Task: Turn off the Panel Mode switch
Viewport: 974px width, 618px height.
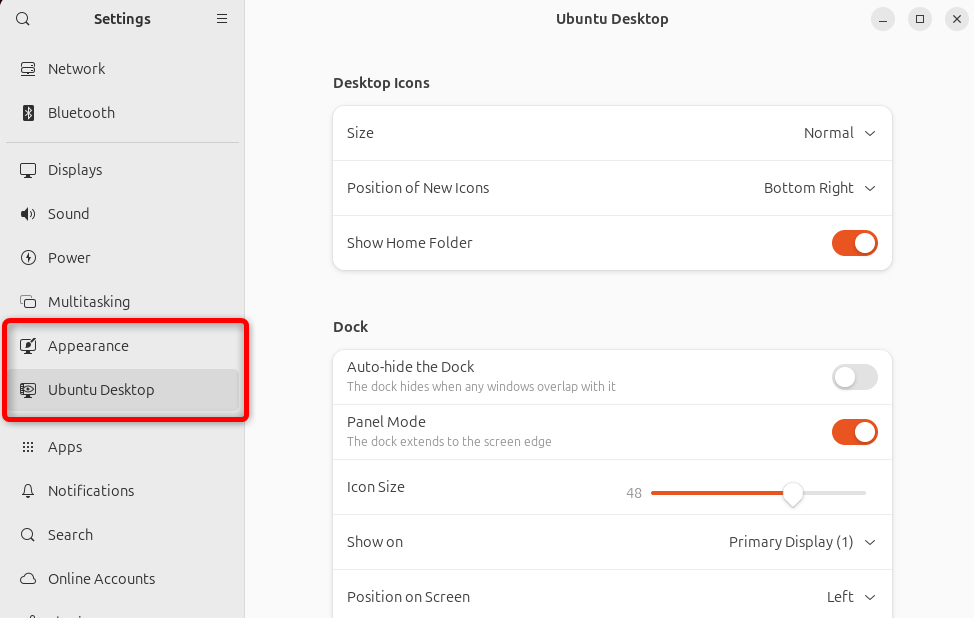Action: (x=855, y=432)
